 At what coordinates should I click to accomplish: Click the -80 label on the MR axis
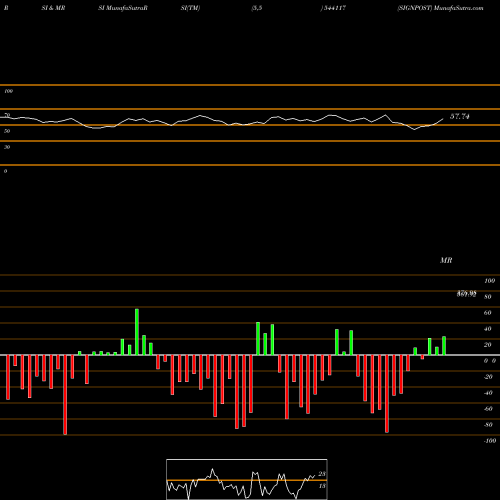click(x=488, y=425)
